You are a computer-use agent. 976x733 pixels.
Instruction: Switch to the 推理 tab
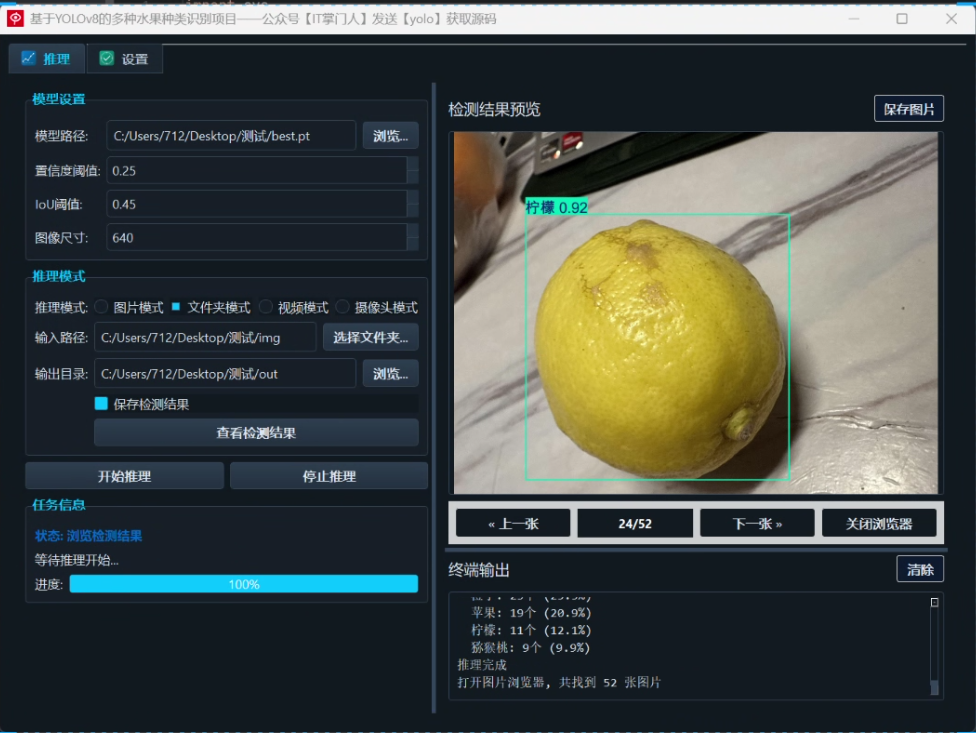pyautogui.click(x=47, y=59)
